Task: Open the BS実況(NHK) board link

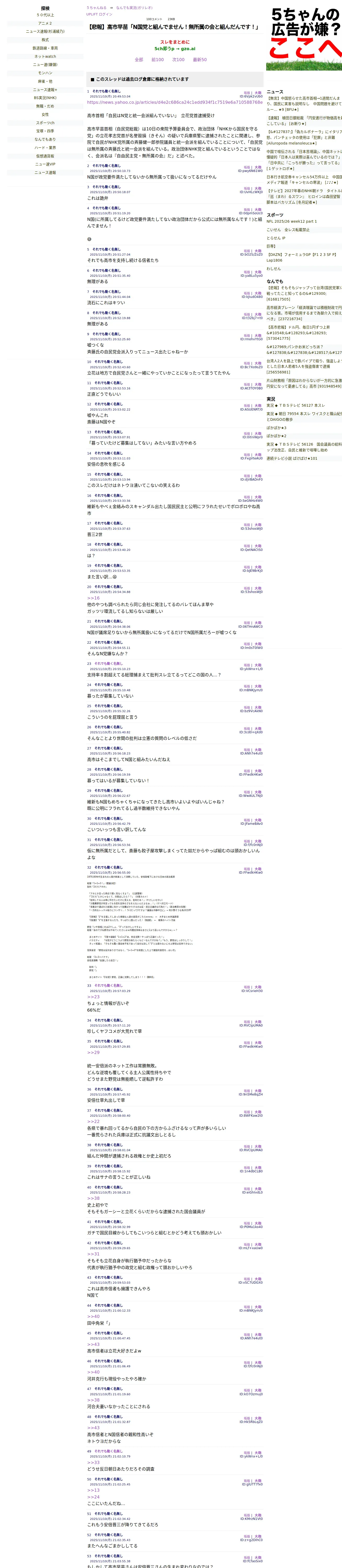Action: 45,98
